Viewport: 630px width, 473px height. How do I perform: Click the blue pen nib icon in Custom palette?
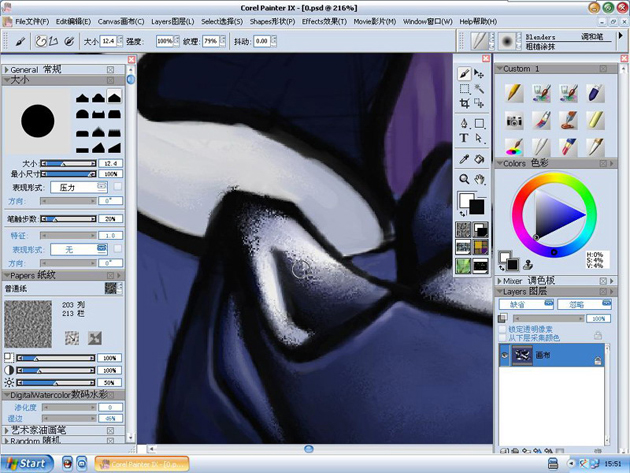tap(595, 93)
